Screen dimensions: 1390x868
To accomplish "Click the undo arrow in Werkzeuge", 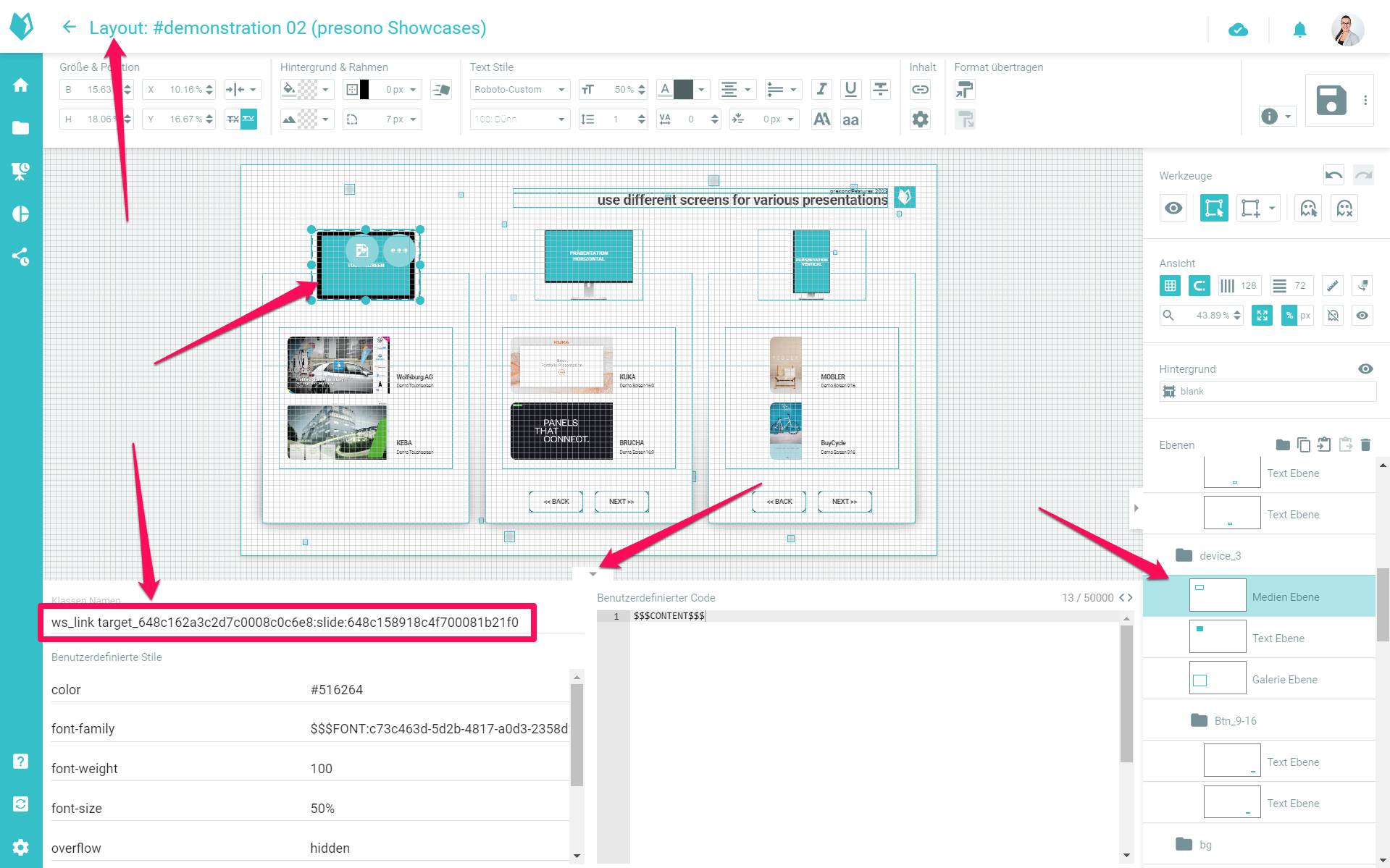I will [x=1334, y=175].
